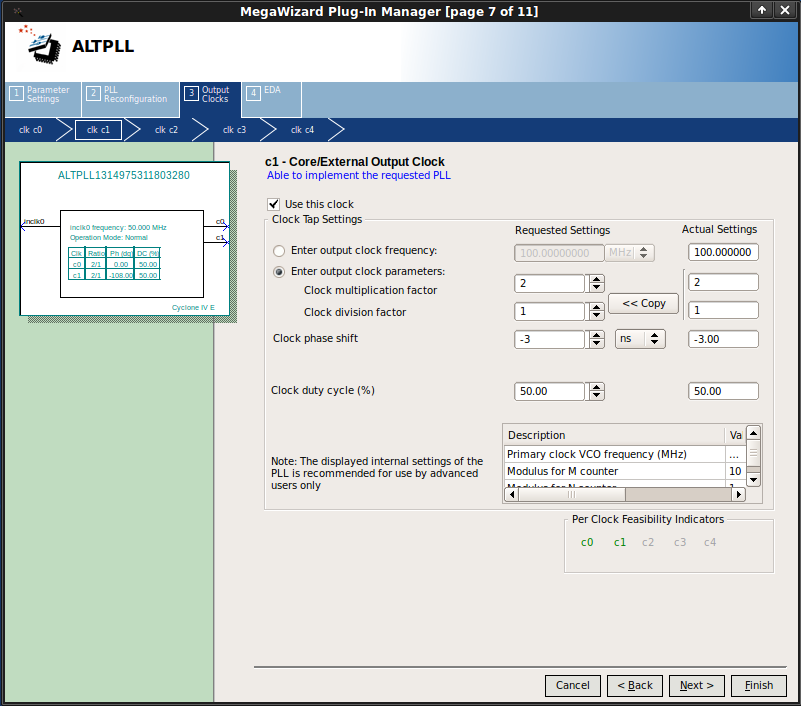The image size is (801, 706).
Task: Click the ALTPLL chip logo icon
Action: pos(41,45)
